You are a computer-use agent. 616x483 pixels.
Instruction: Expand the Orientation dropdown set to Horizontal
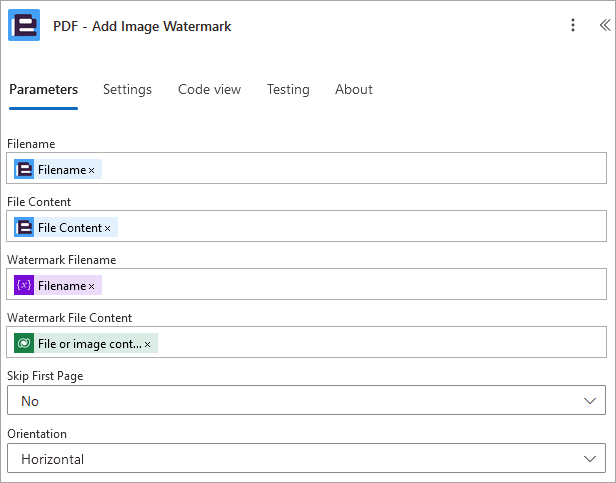tap(306, 459)
